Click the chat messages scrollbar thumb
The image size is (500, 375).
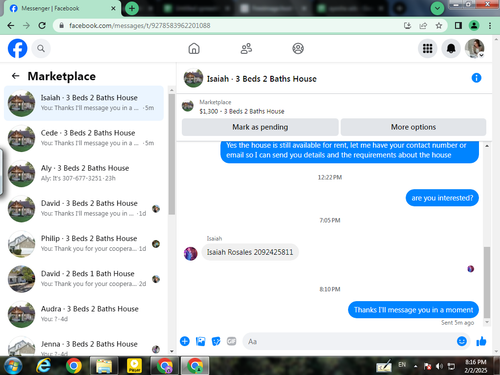[487, 282]
